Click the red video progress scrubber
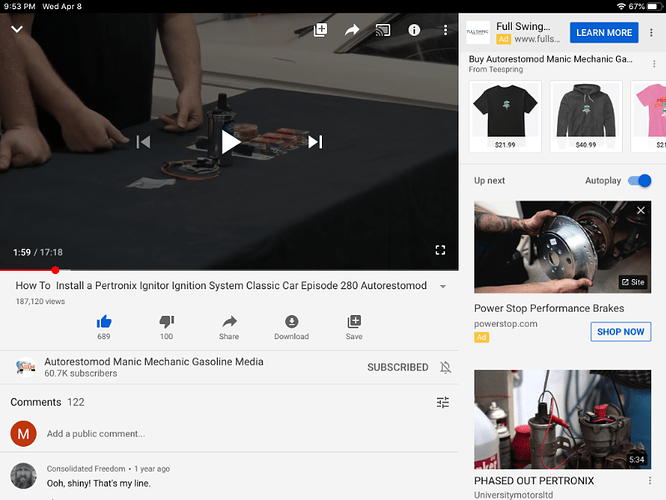Image resolution: width=666 pixels, height=500 pixels. click(55, 270)
